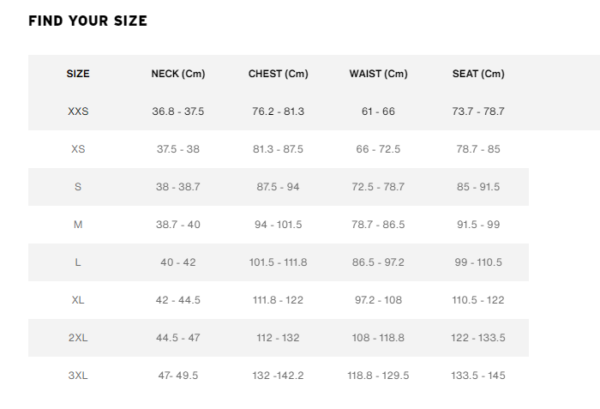Image resolution: width=600 pixels, height=409 pixels.
Task: Select the NECK (Cm) column header
Action: 178,73
